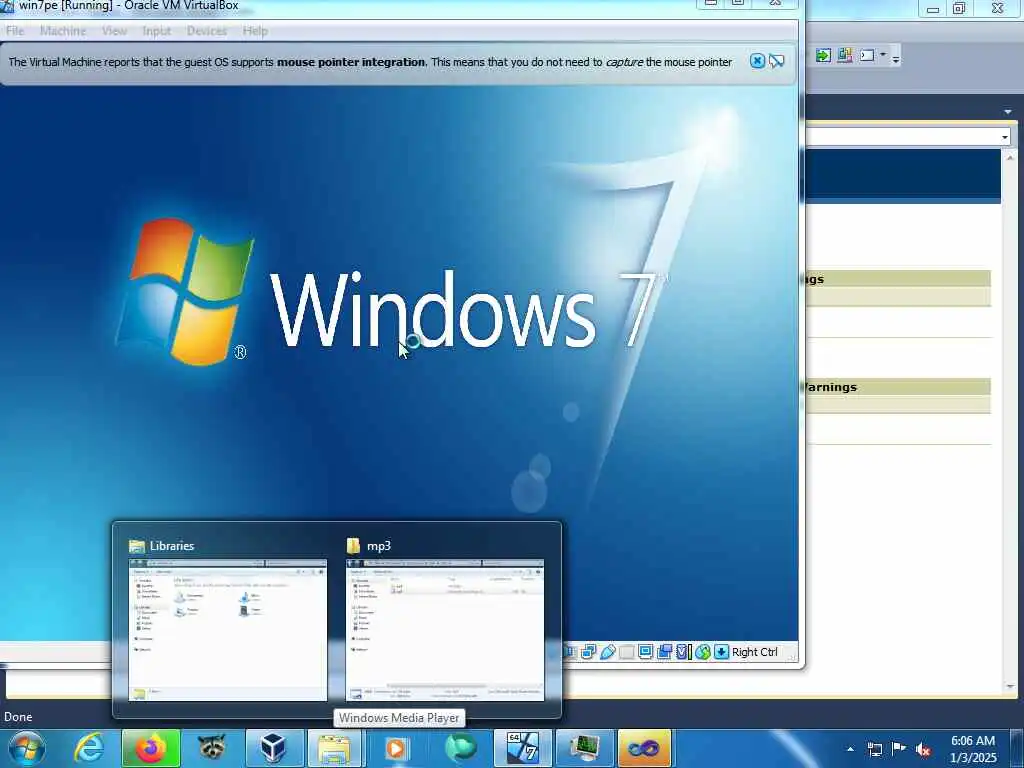The height and width of the screenshot is (768, 1024).
Task: Expand the toolbar overflow options arrow
Action: (896, 59)
